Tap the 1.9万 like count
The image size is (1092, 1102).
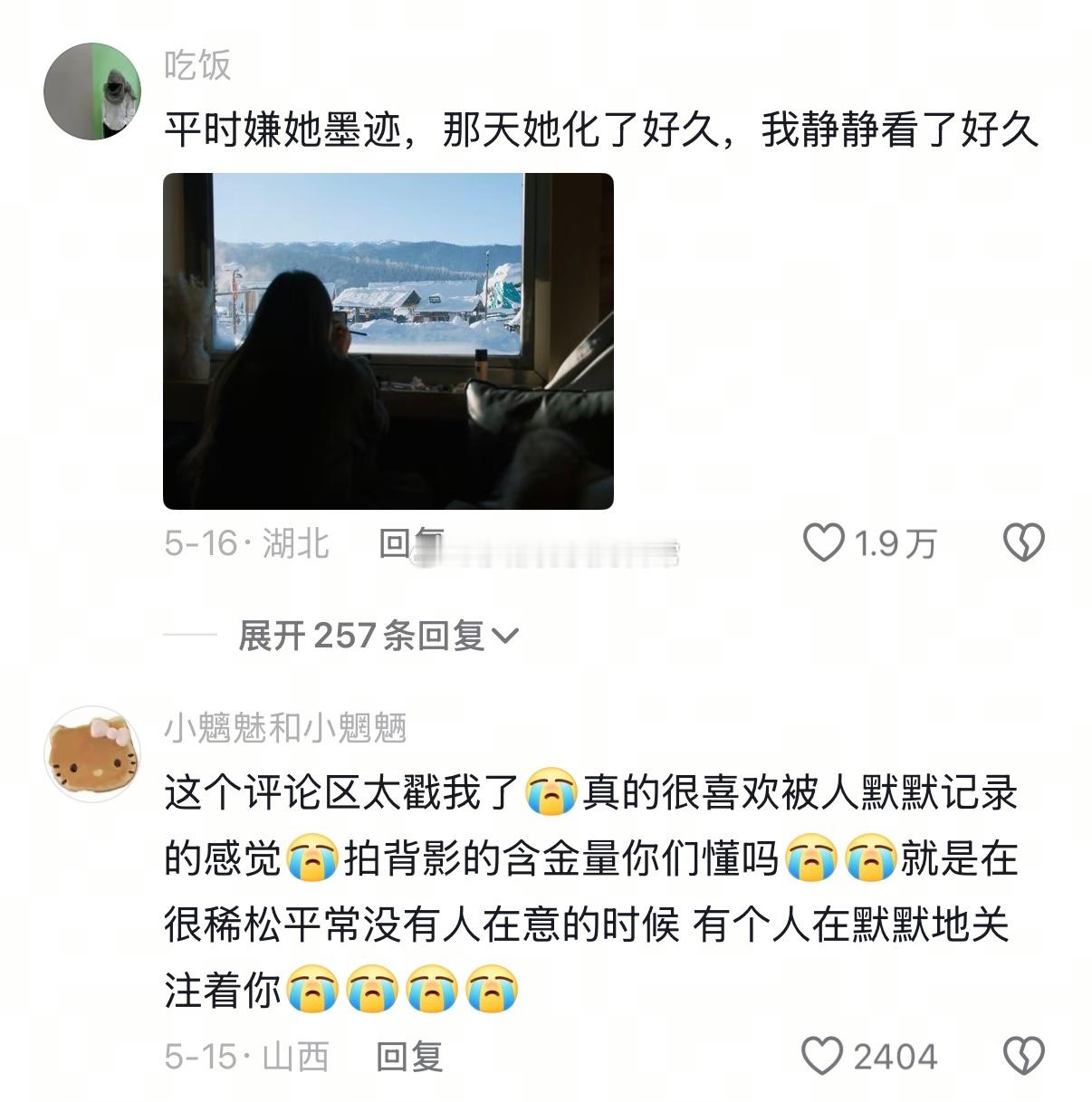click(896, 543)
